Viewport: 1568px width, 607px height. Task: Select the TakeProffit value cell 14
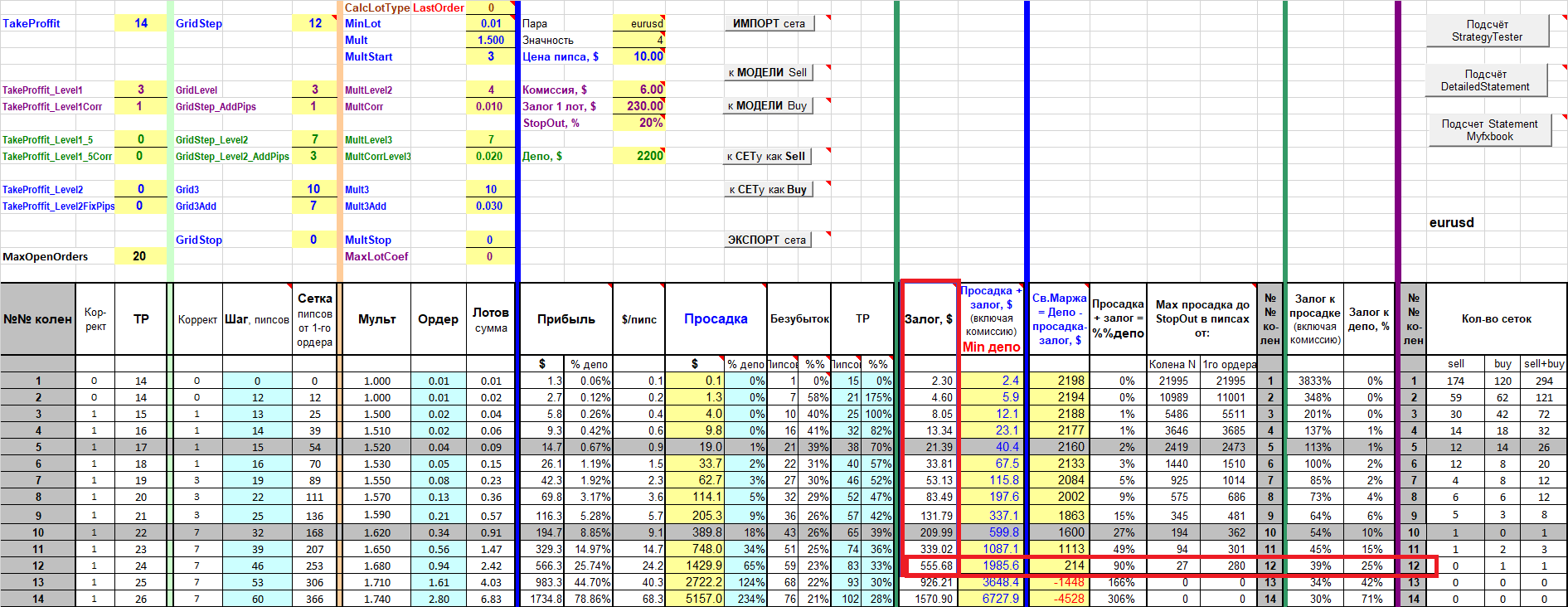tap(140, 23)
